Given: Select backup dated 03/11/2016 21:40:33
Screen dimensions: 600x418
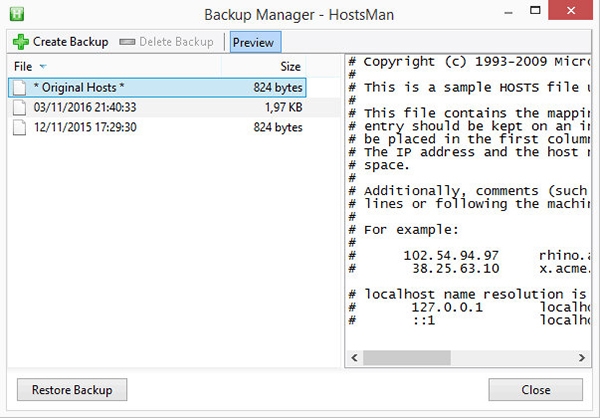Looking at the screenshot, I should point(157,108).
